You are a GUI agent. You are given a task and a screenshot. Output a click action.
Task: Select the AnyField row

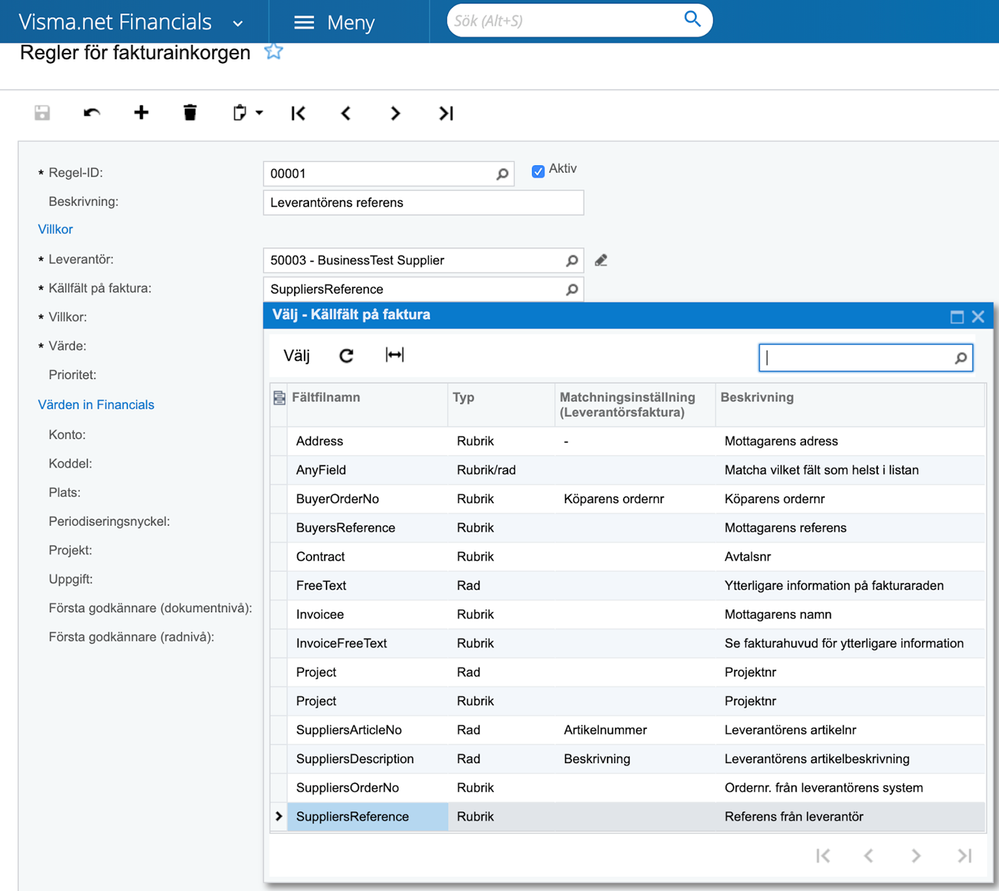click(x=628, y=470)
